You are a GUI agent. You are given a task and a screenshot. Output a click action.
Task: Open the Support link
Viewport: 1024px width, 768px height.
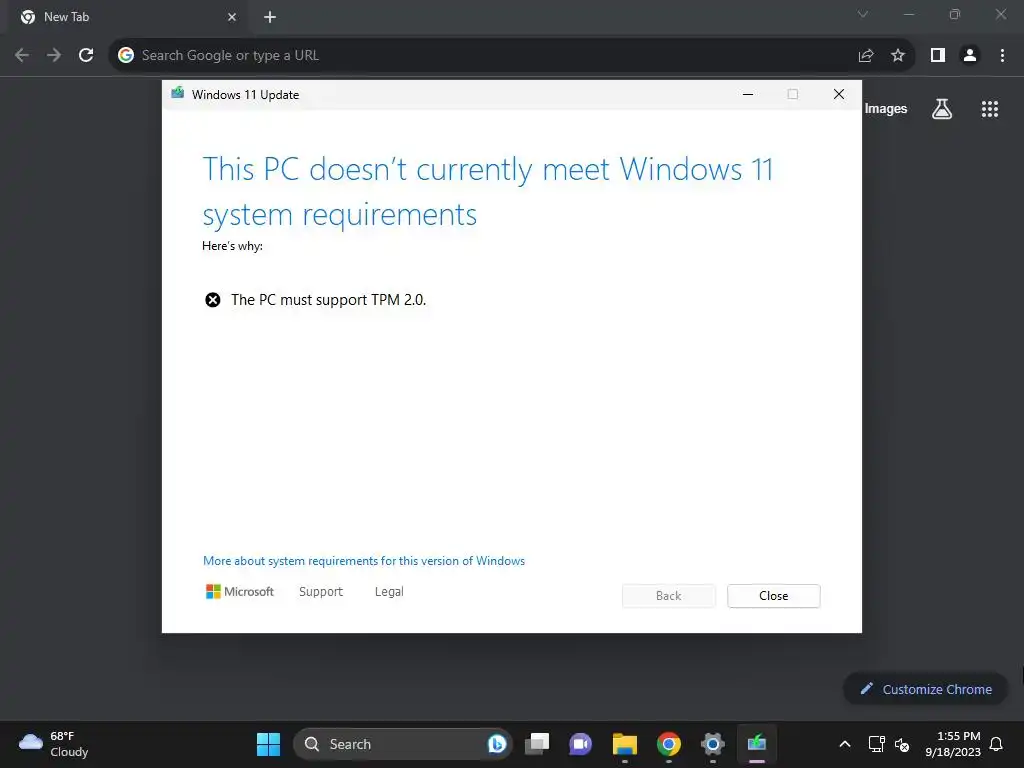321,592
